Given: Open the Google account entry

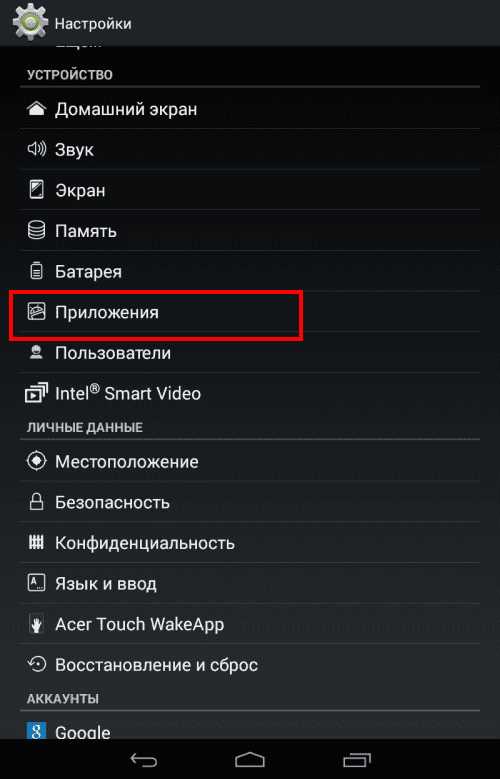Looking at the screenshot, I should [x=250, y=726].
